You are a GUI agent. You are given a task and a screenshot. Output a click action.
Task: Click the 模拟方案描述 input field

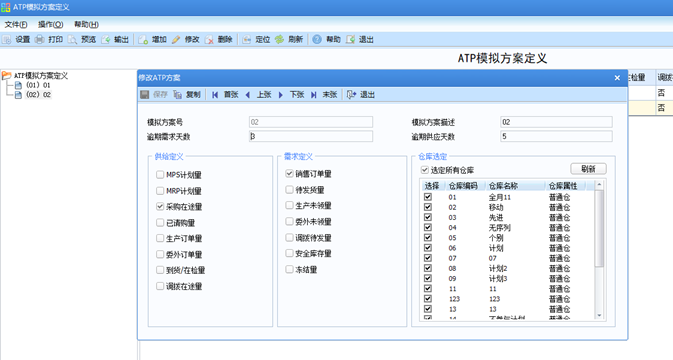[x=556, y=122]
